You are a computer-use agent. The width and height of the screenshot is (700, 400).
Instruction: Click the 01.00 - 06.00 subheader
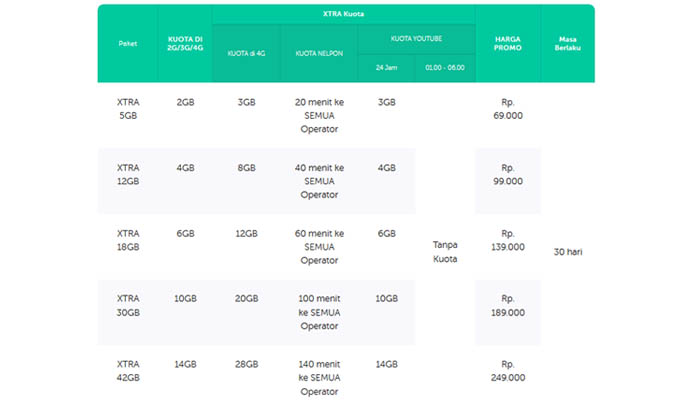444,68
